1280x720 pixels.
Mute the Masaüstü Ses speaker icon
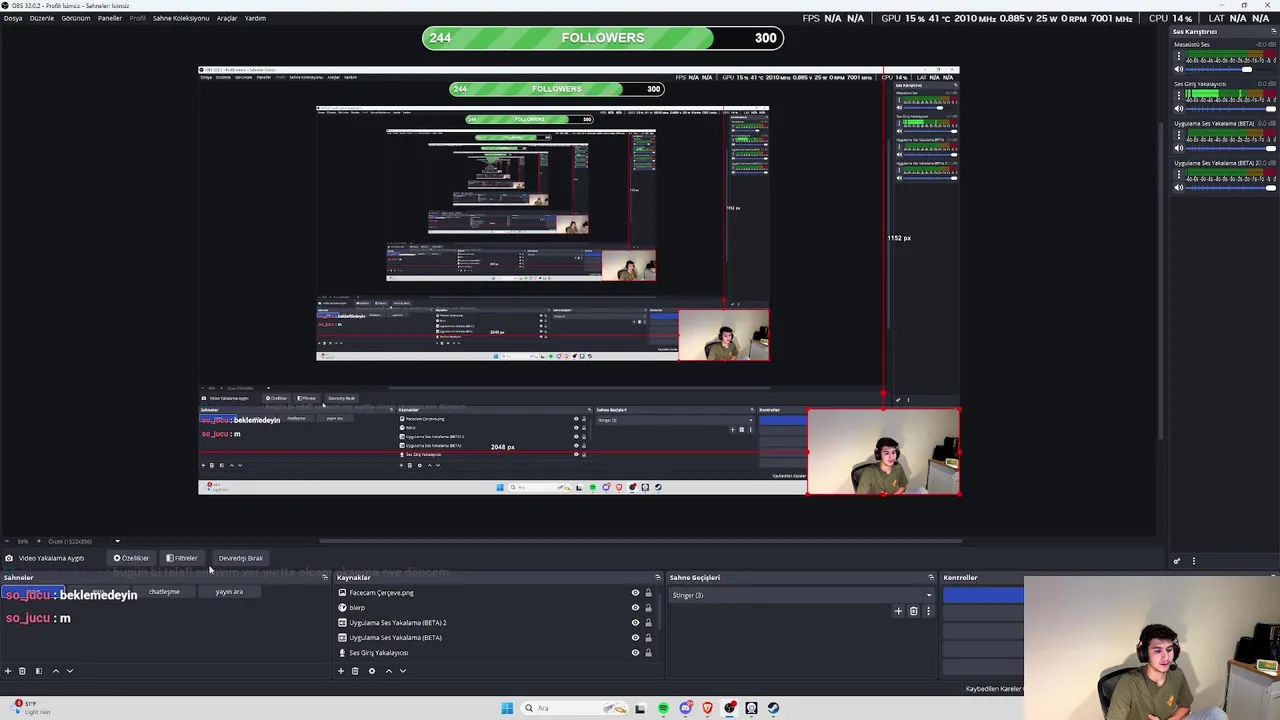point(1178,69)
